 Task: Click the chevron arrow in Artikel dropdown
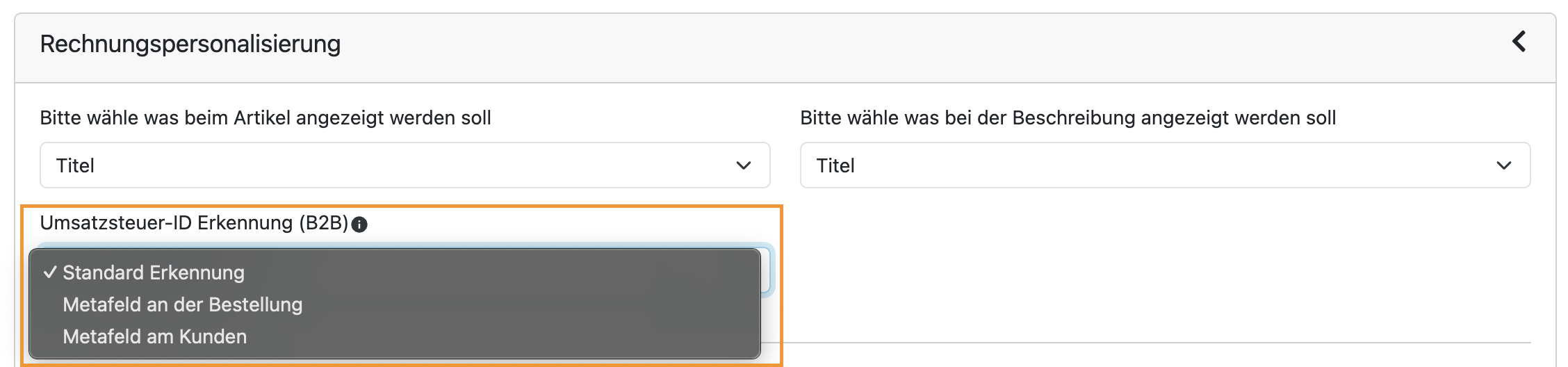tap(744, 165)
